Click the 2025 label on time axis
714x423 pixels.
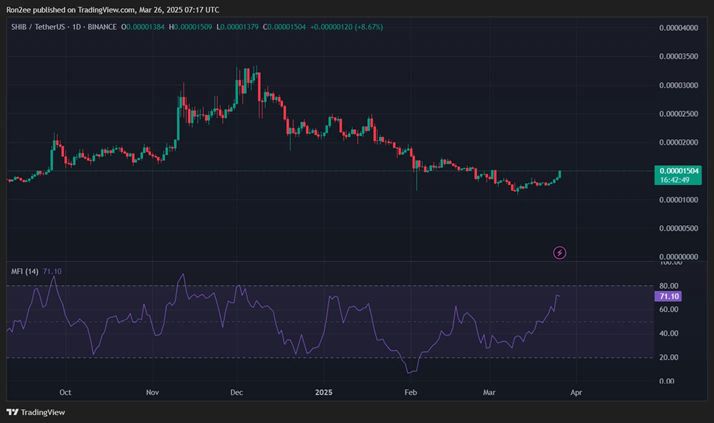324,394
